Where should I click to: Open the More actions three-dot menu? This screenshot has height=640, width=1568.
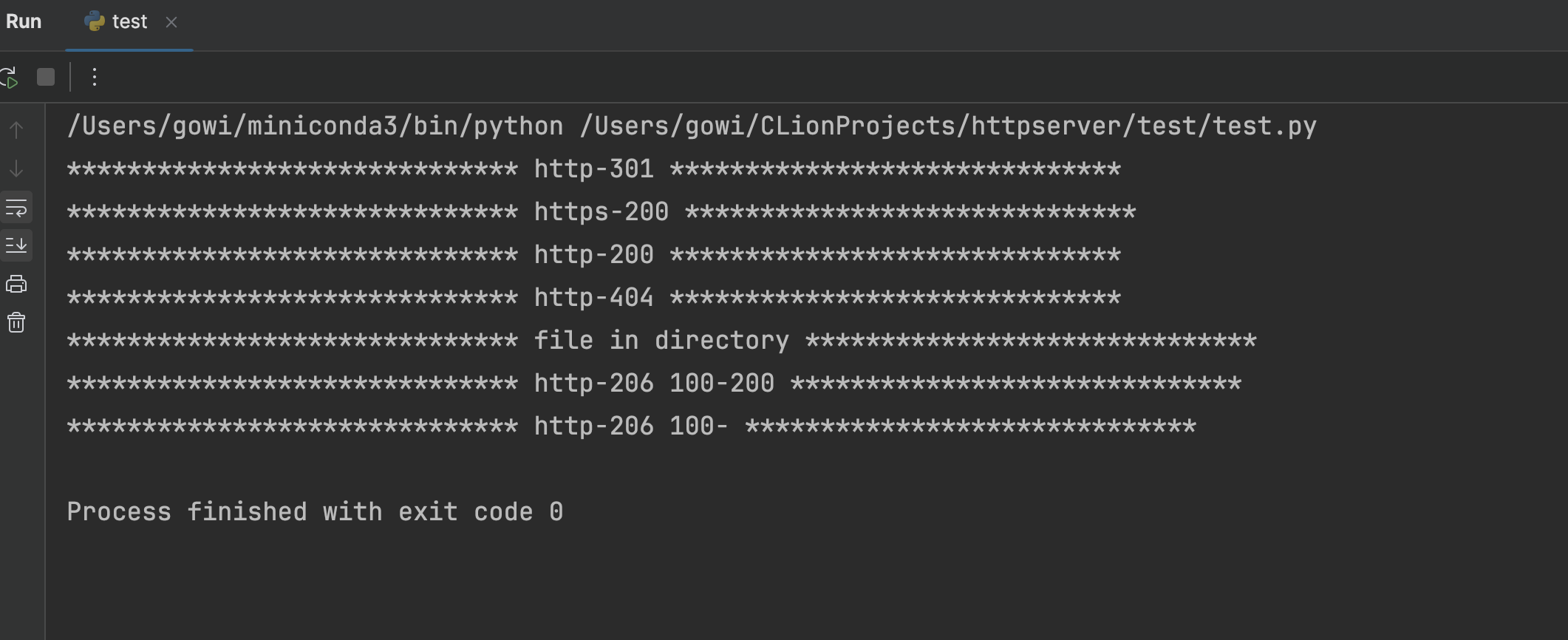pyautogui.click(x=94, y=77)
